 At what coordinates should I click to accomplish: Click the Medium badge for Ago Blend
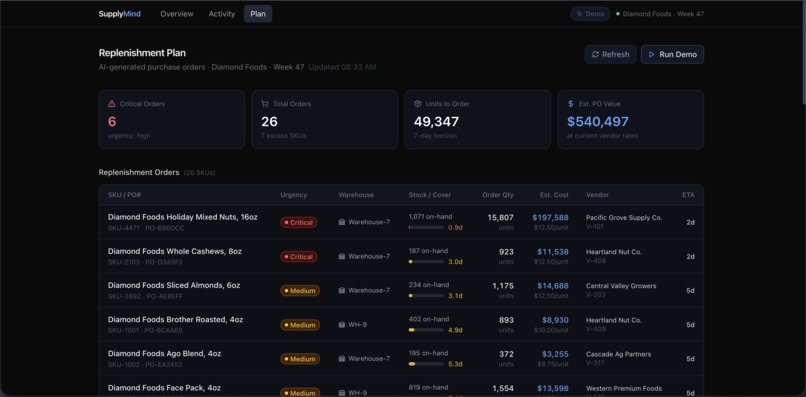tap(300, 359)
